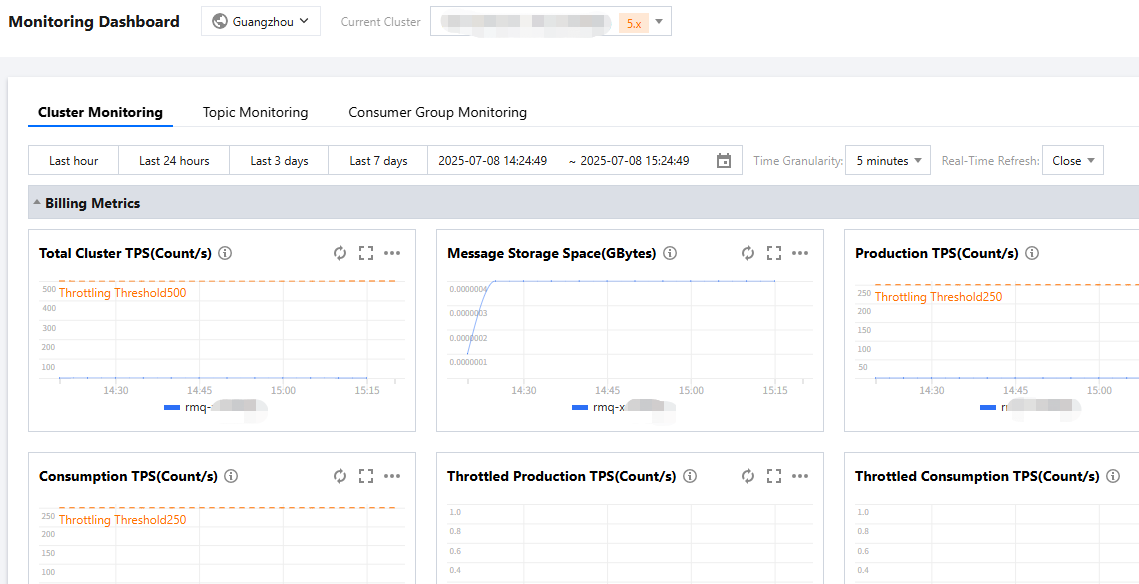Select the Last 24 hours range

(174, 161)
